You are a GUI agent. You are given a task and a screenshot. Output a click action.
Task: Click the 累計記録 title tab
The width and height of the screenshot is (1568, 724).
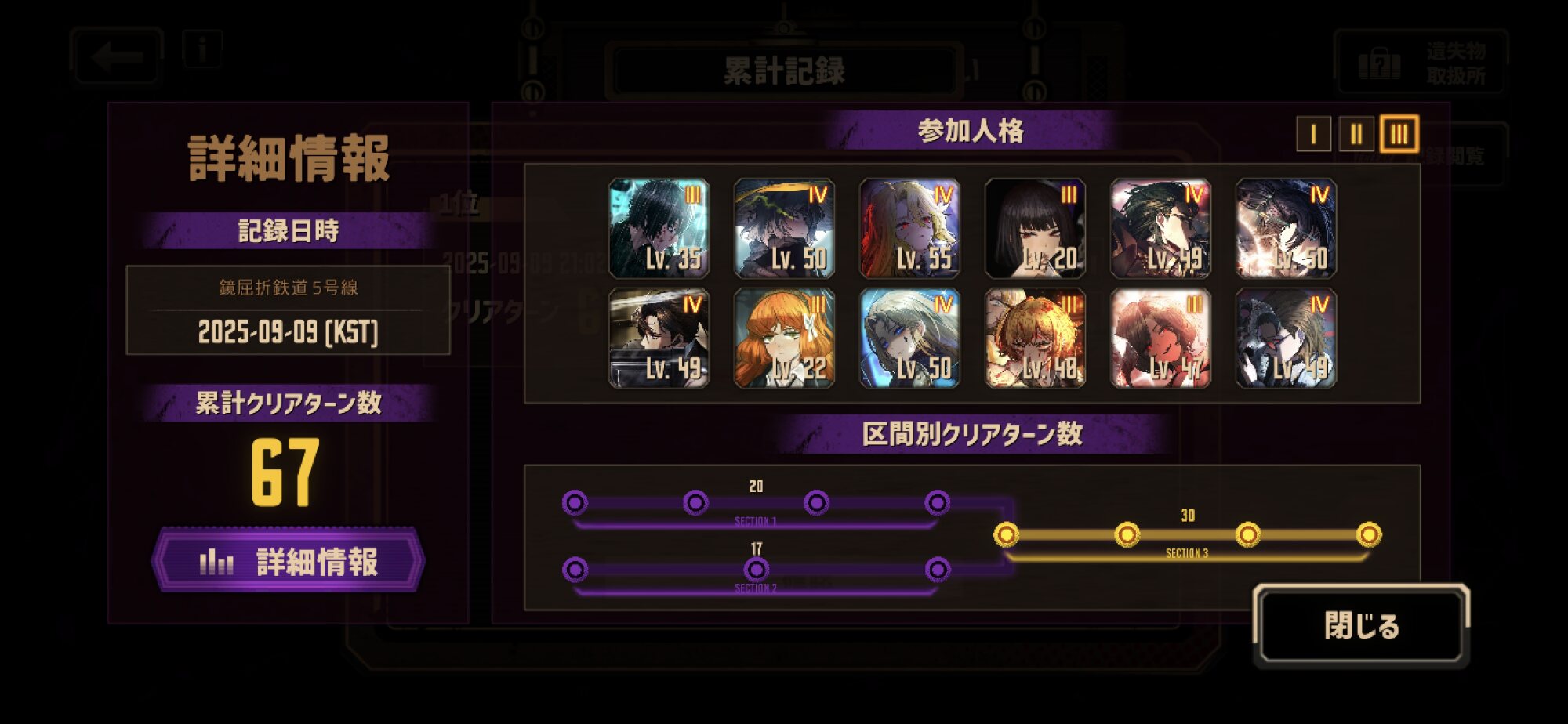point(784,71)
